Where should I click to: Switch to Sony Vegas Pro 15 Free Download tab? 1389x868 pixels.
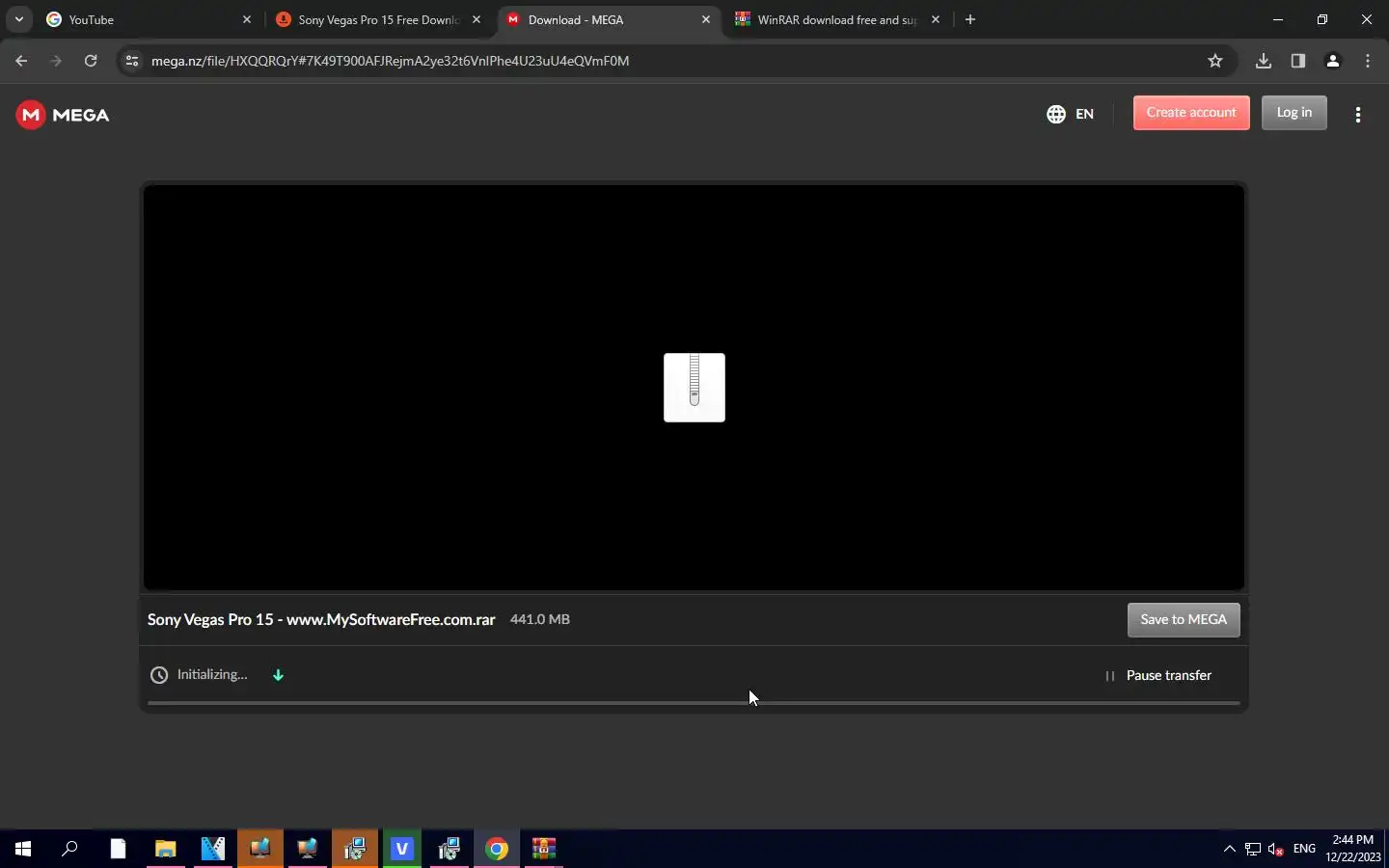click(378, 19)
